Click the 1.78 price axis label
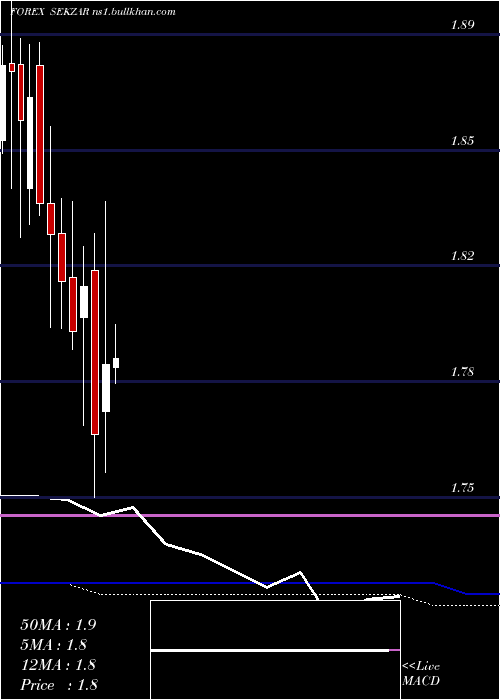This screenshot has height=700, width=500. pos(462,372)
